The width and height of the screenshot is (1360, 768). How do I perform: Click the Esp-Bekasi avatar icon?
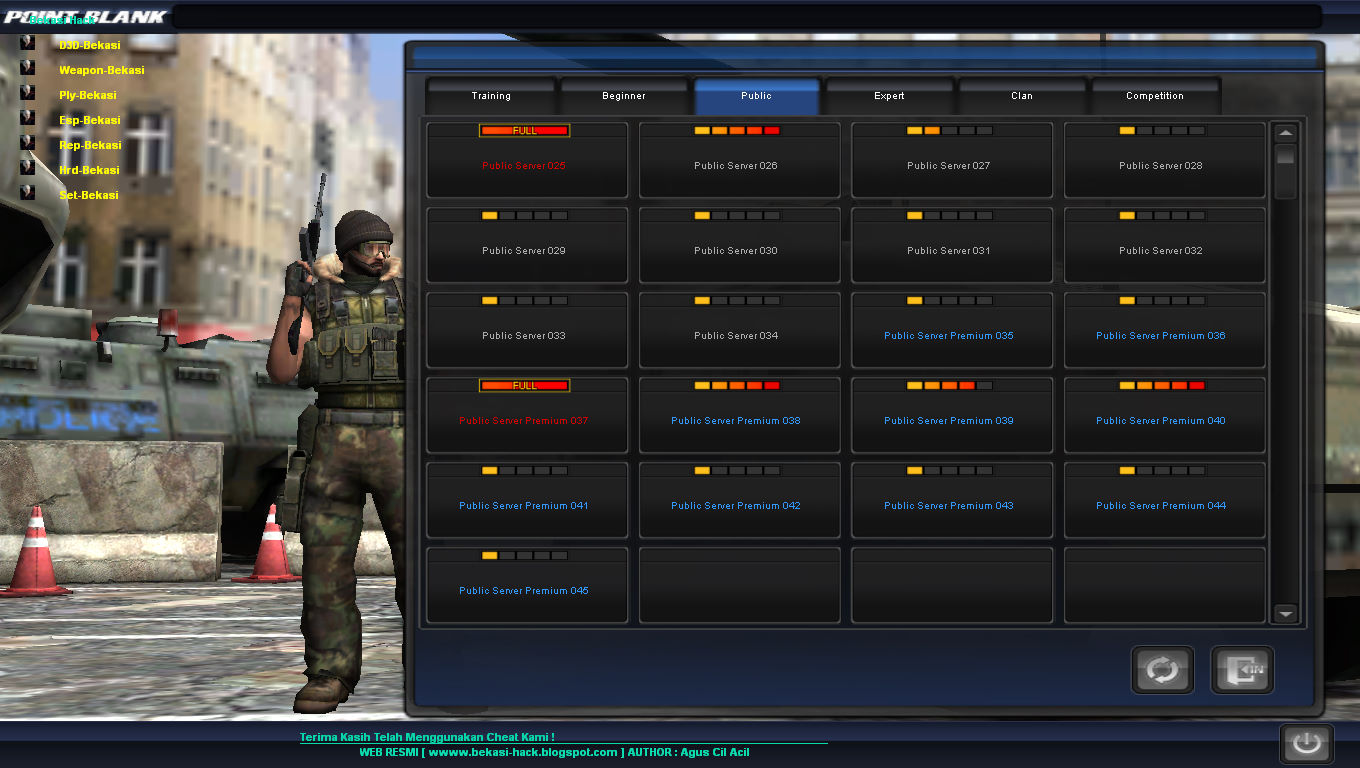pos(25,119)
